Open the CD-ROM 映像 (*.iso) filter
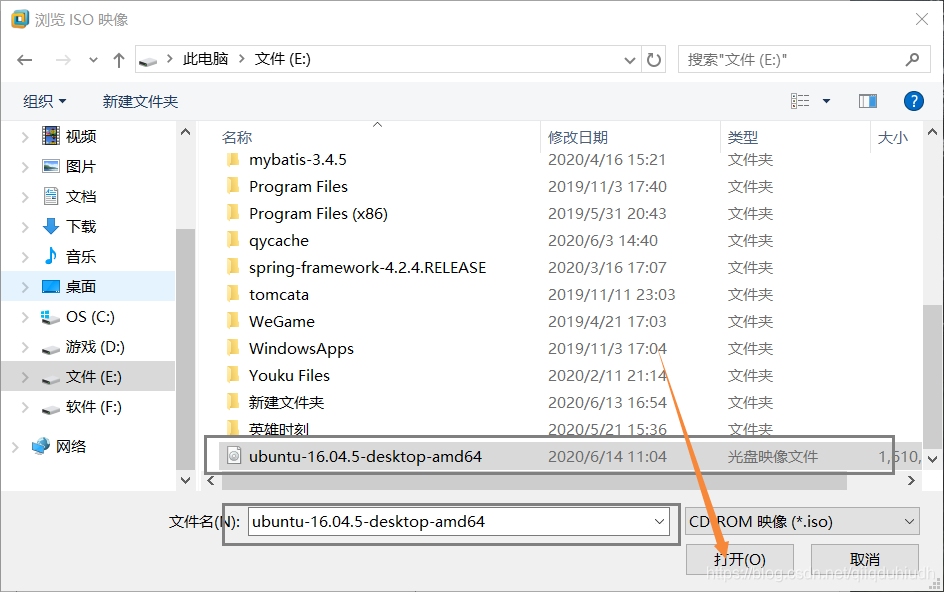This screenshot has width=944, height=592. tap(803, 522)
